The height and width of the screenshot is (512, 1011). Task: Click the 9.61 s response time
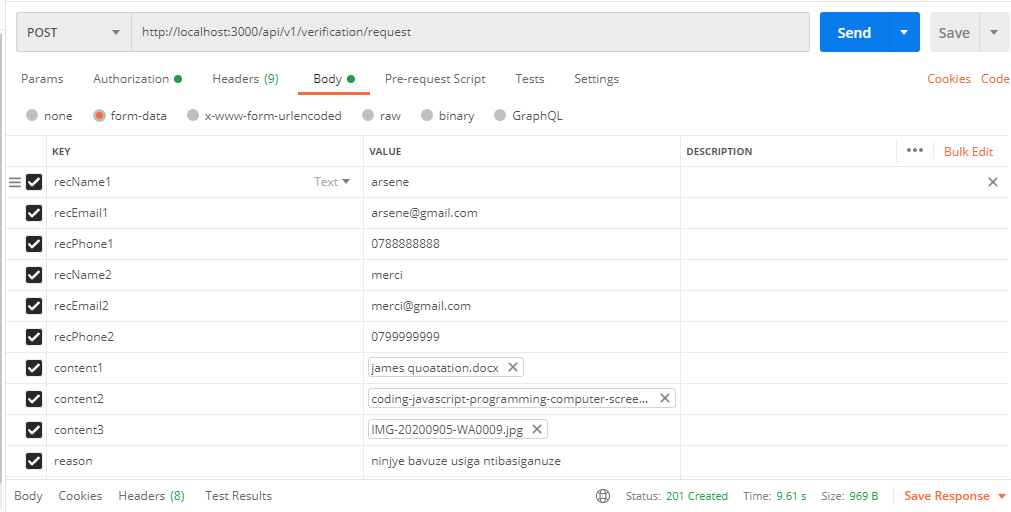coord(792,496)
